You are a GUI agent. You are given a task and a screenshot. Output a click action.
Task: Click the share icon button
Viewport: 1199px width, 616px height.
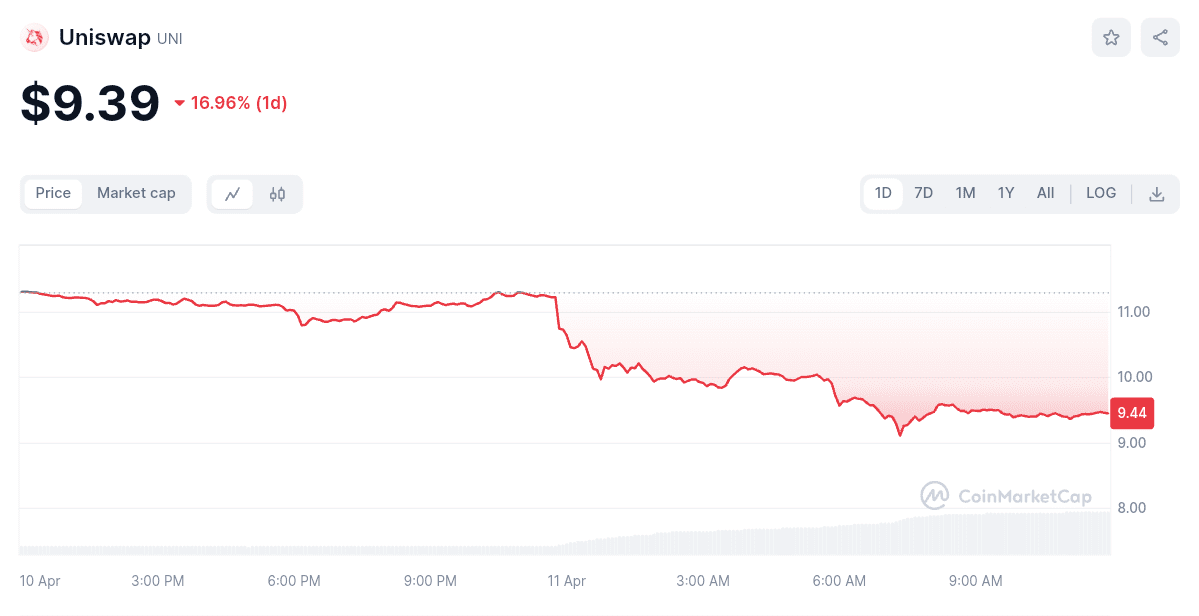tap(1160, 38)
